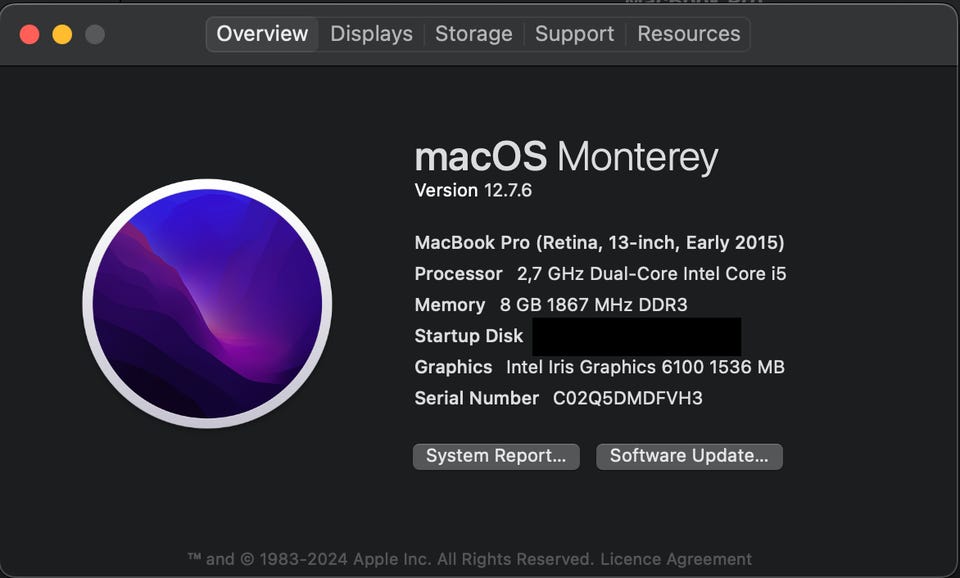Click the Startup Disk label
This screenshot has height=578, width=960.
(x=469, y=336)
